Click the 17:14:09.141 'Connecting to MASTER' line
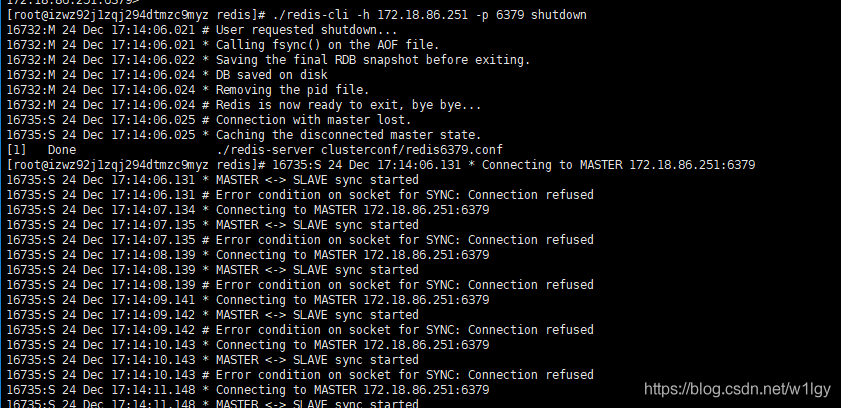 pyautogui.click(x=247, y=300)
